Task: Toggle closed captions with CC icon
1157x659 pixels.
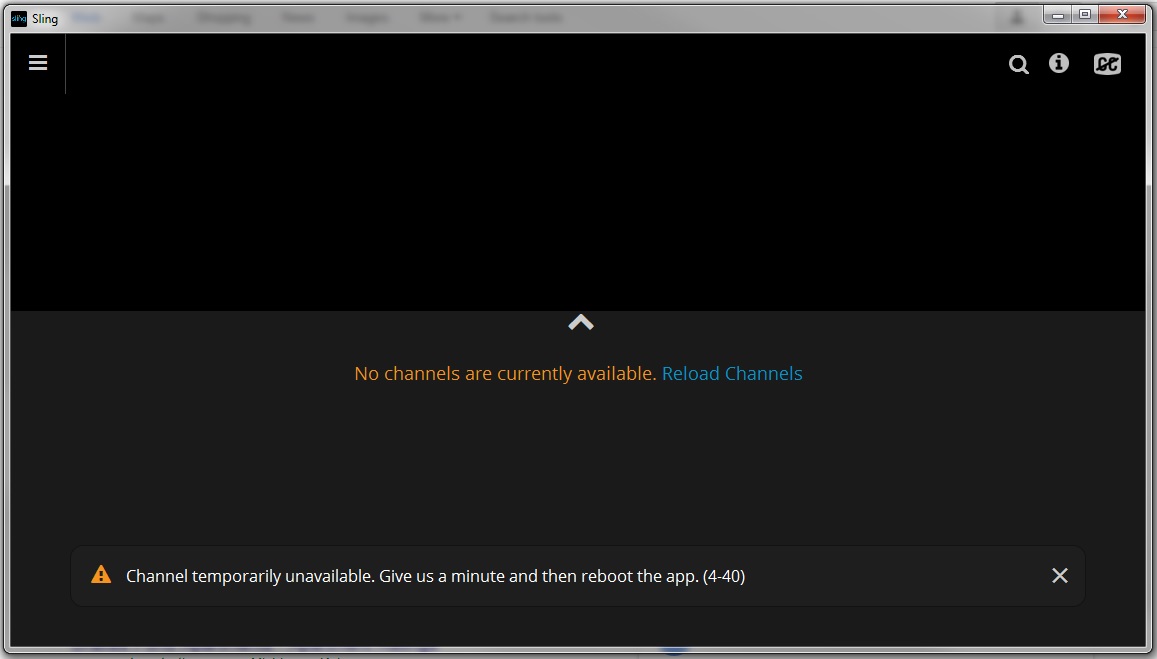Action: point(1107,64)
